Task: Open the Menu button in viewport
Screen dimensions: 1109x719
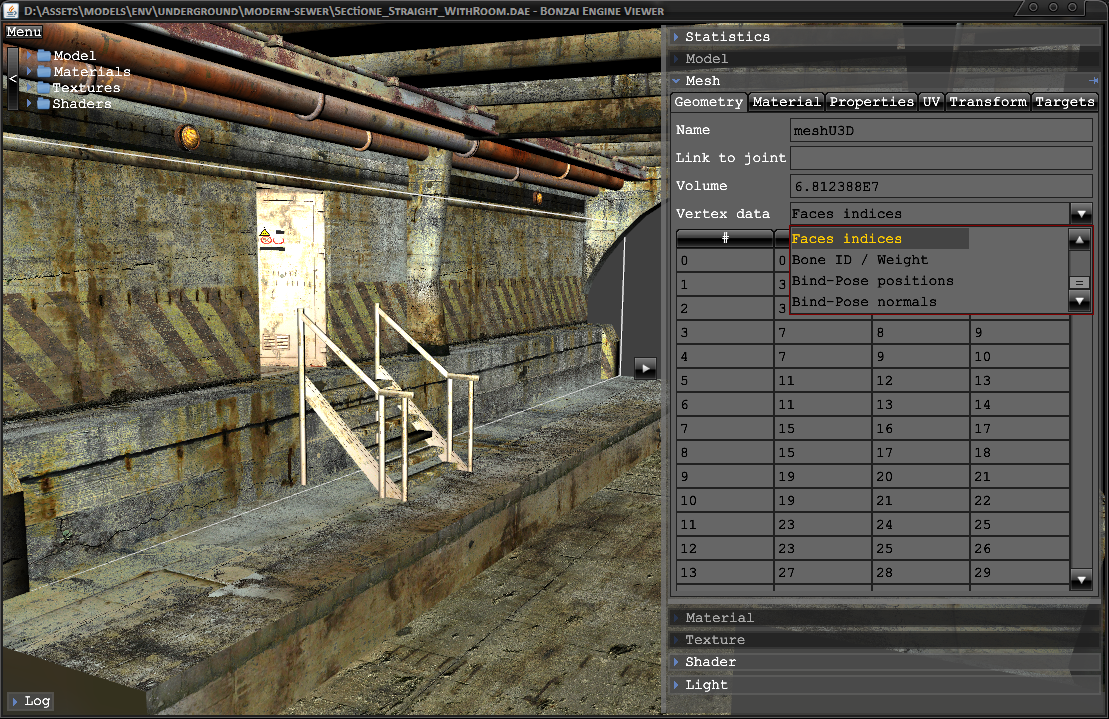Action: click(x=24, y=32)
